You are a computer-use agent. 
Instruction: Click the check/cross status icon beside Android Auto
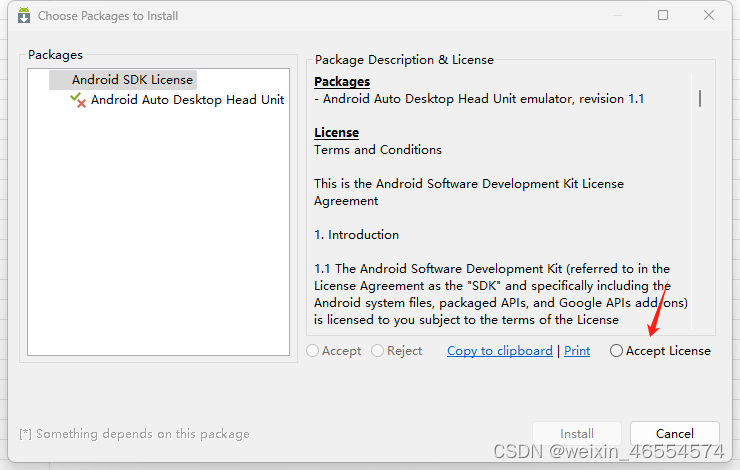click(x=78, y=100)
